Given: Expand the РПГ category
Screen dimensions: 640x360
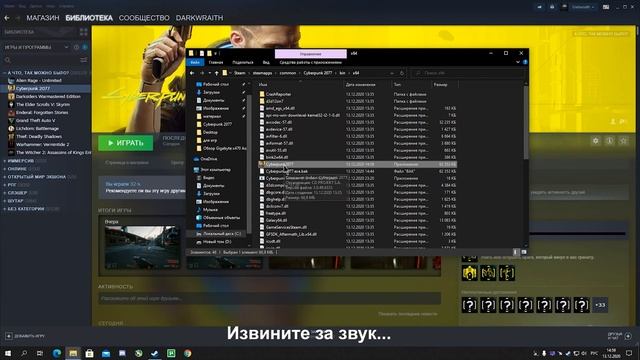Looking at the screenshot, I should tap(4, 185).
